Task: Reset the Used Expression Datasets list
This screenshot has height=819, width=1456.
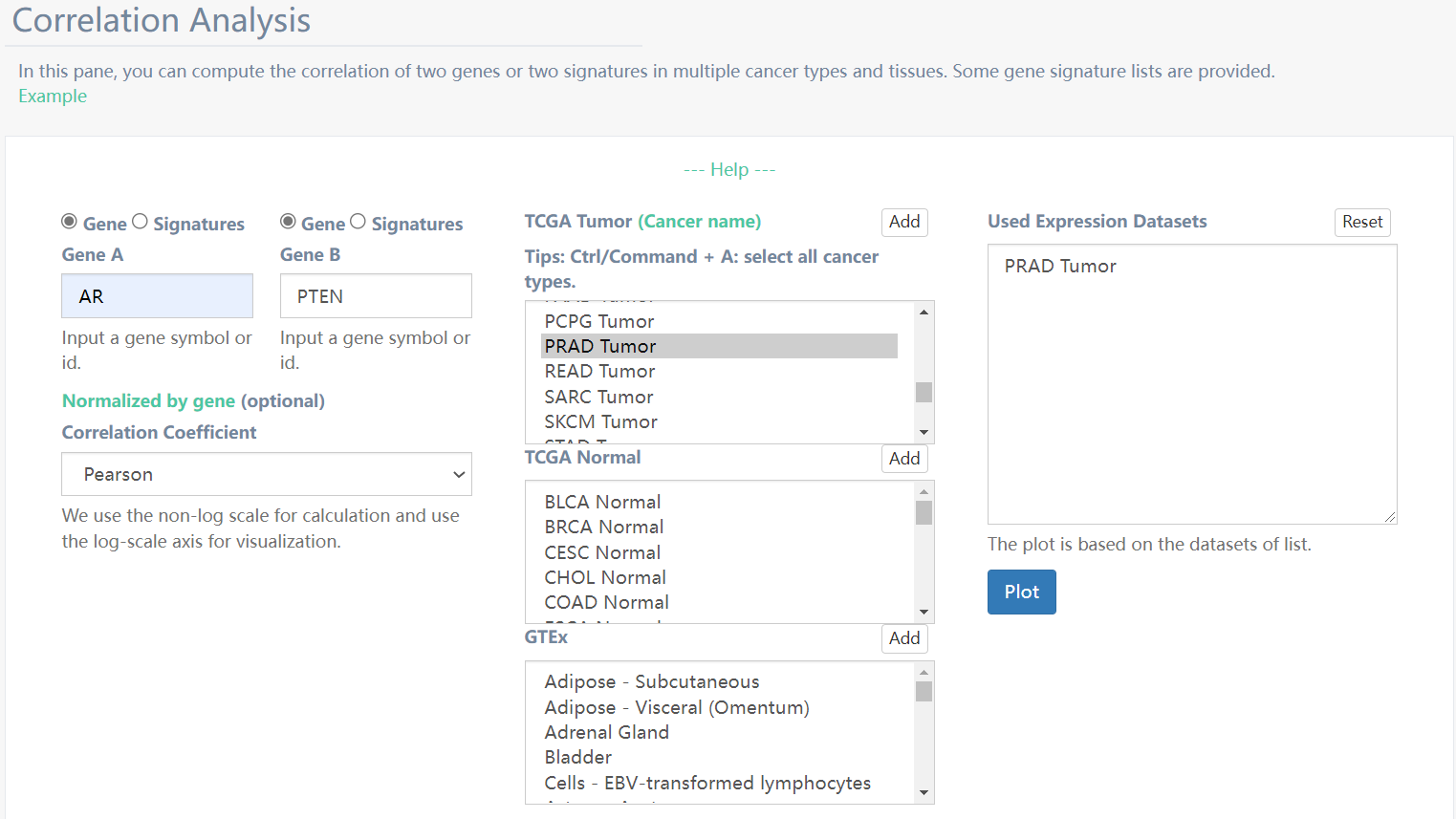Action: (x=1361, y=222)
